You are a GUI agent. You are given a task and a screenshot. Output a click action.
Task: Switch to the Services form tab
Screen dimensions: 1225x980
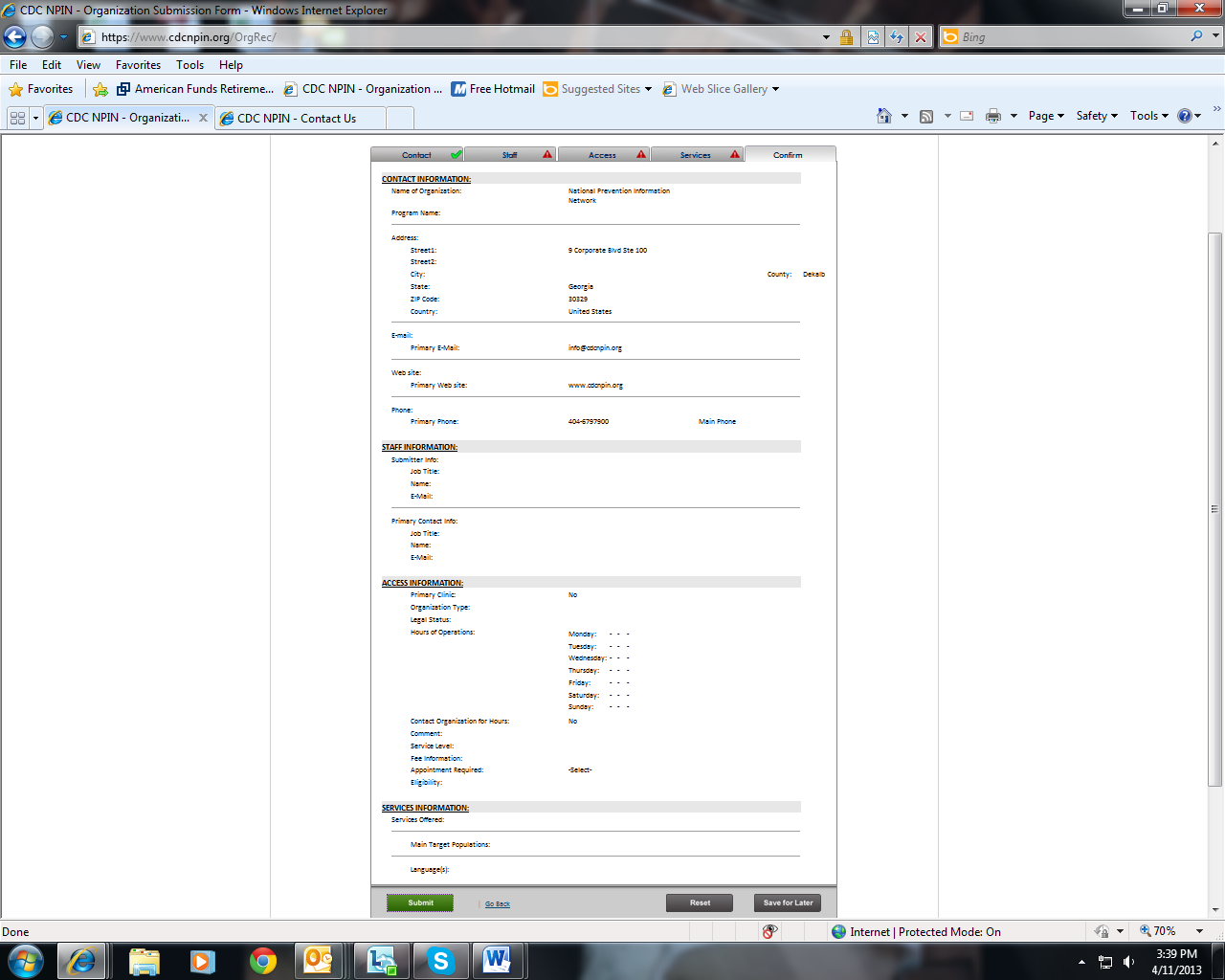pos(696,154)
